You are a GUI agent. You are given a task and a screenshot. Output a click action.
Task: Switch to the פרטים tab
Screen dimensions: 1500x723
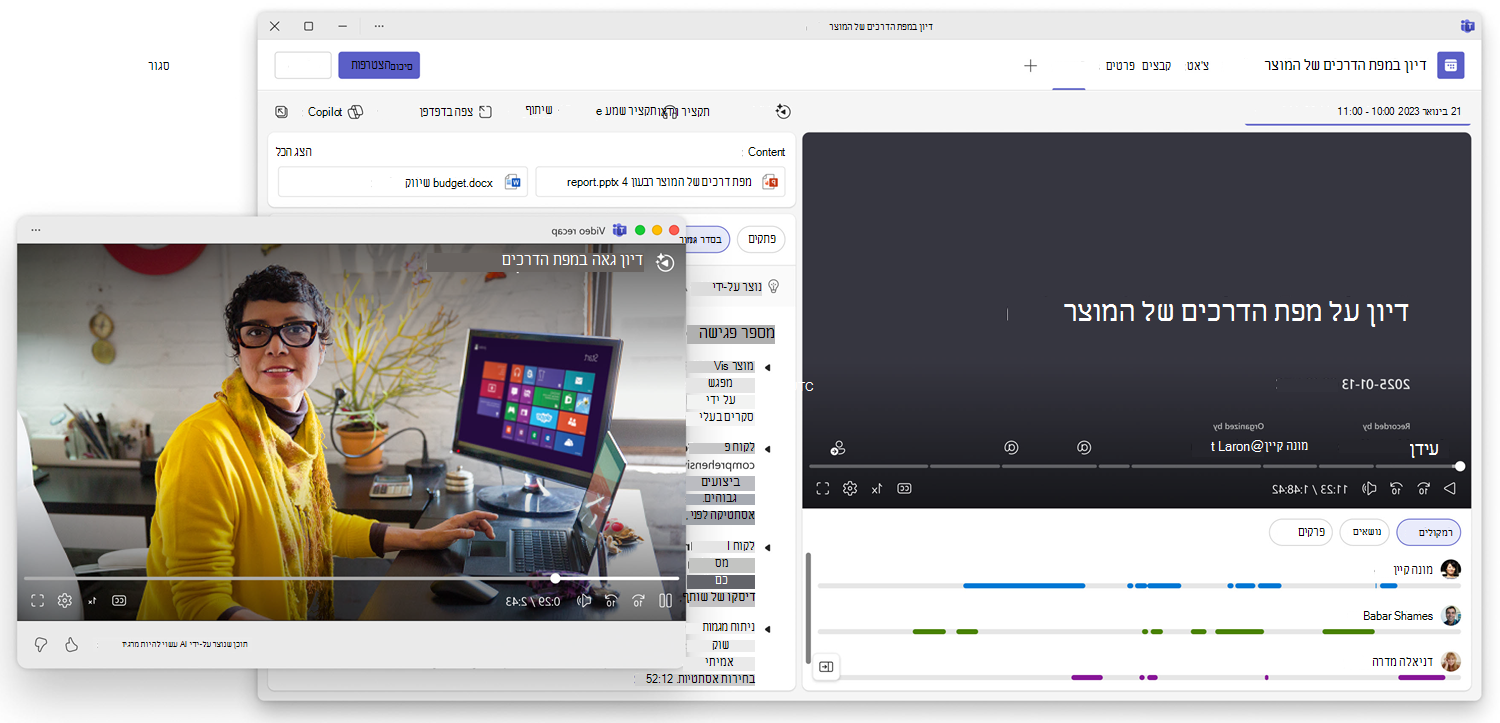click(x=1118, y=66)
